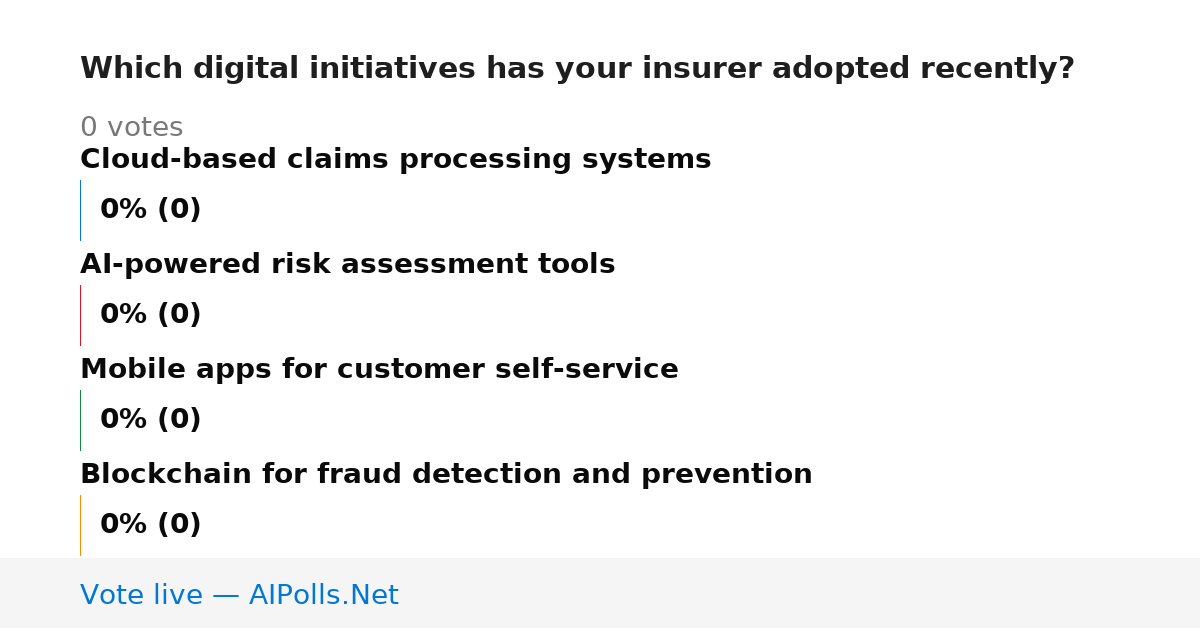Open the Vote live AIPolls.Net link
Screen dimensions: 1200x628
tap(239, 596)
